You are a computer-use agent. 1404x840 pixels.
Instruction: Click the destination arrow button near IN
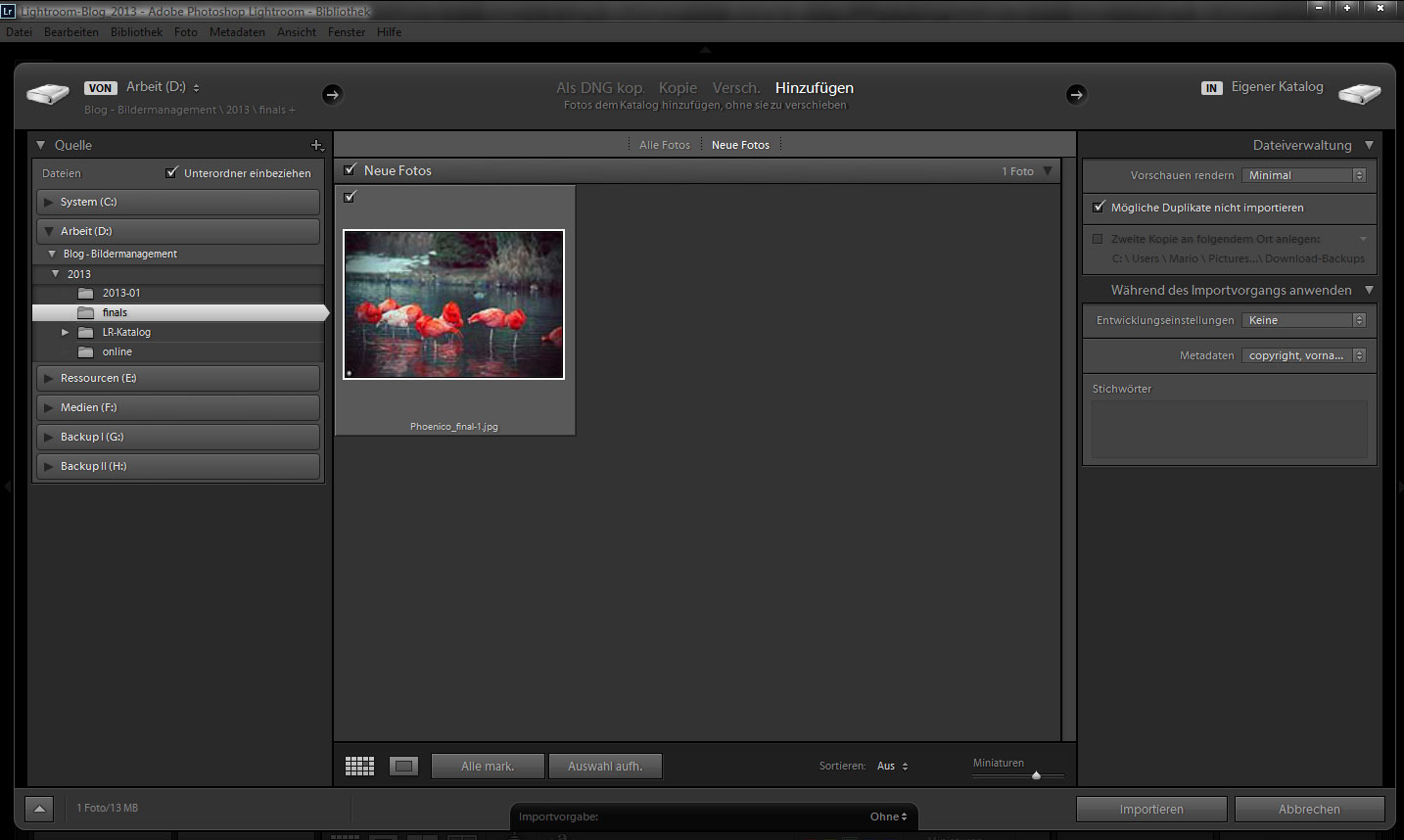click(1076, 94)
